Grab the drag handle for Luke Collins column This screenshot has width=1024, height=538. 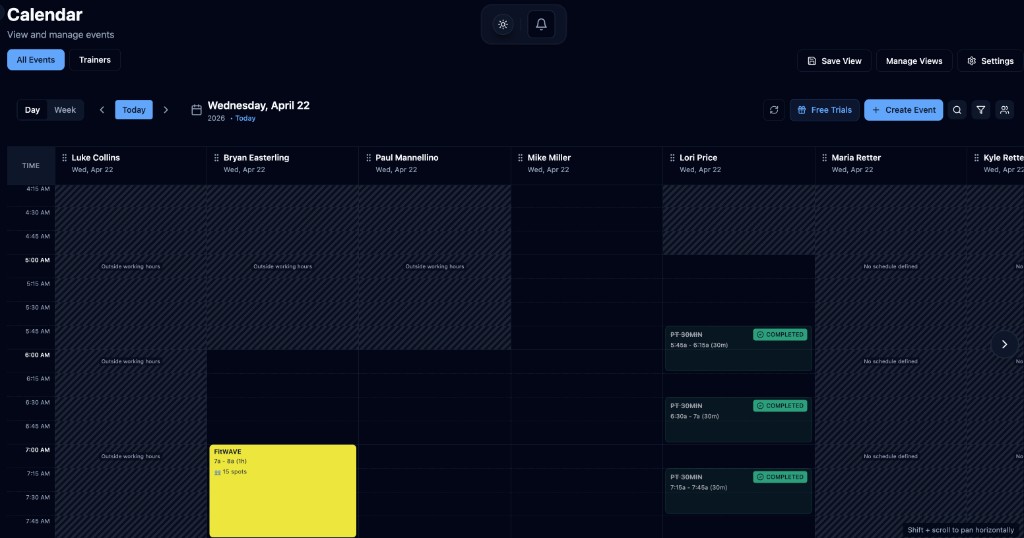(x=64, y=158)
